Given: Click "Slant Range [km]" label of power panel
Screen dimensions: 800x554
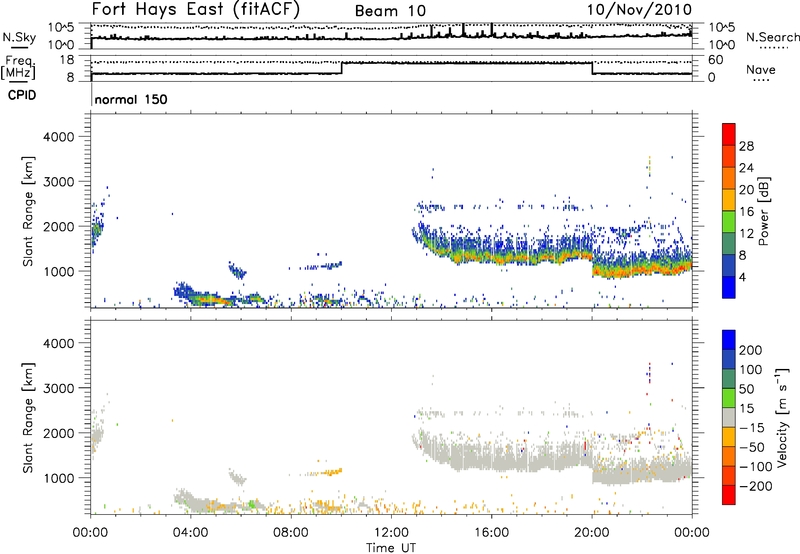Looking at the screenshot, I should tap(28, 211).
